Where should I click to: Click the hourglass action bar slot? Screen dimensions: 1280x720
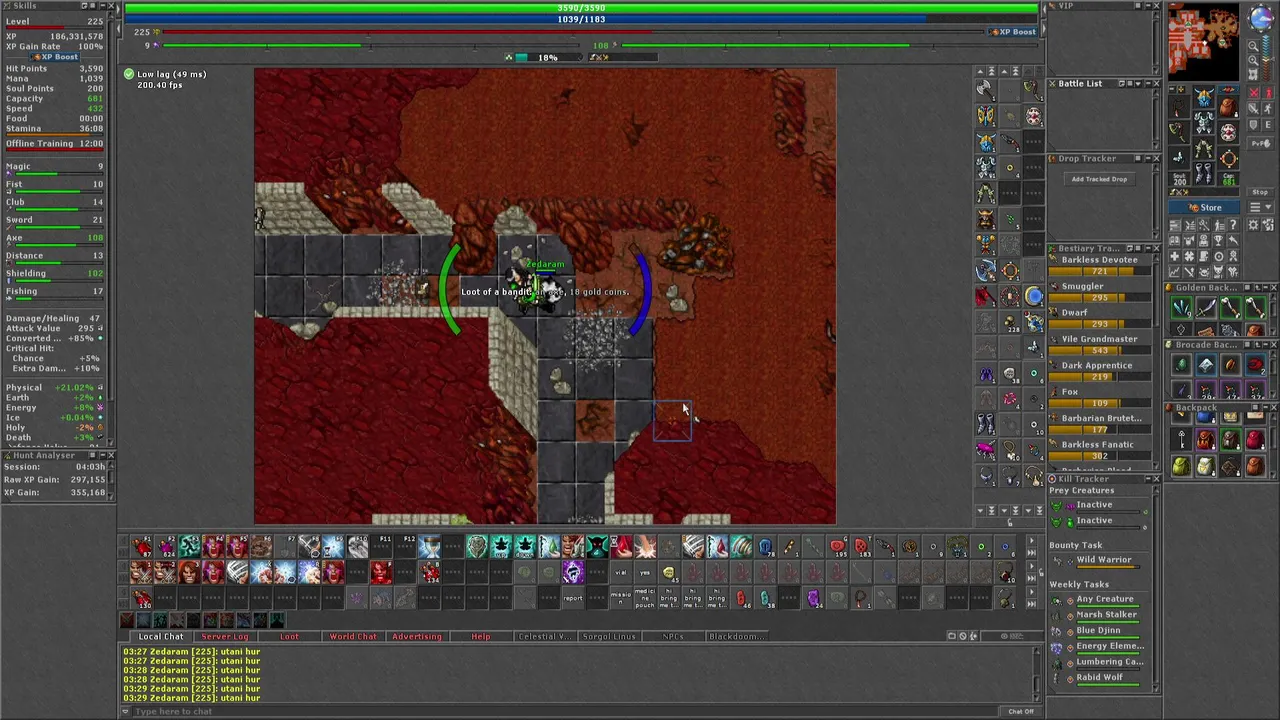pos(430,547)
